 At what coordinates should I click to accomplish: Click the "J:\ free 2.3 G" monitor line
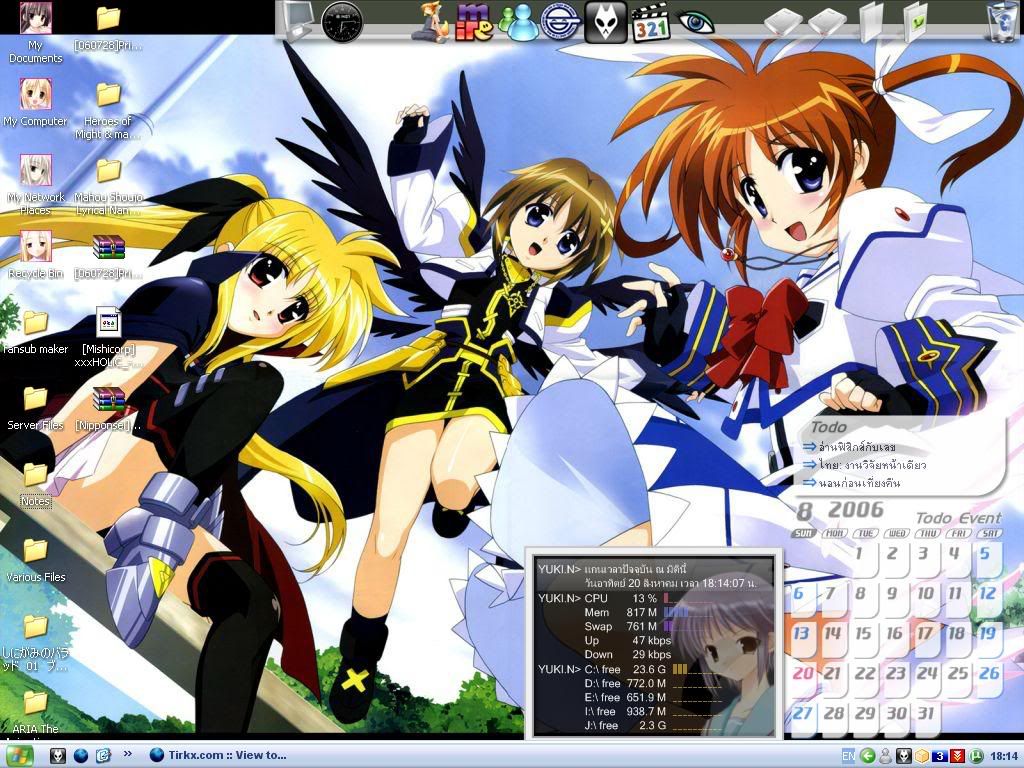pos(625,726)
